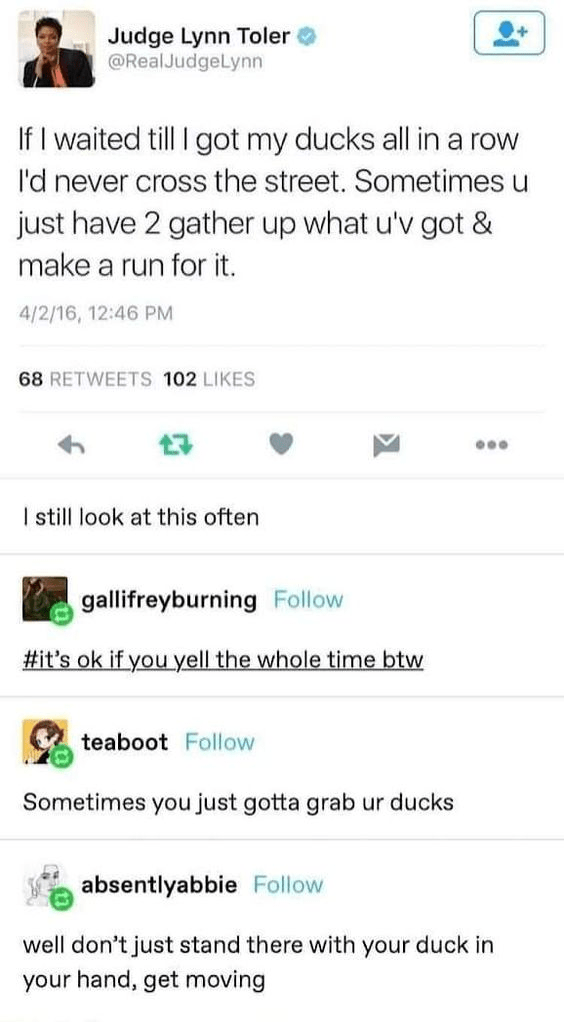
Task: Open Judge Lynn Toler profile picture
Action: 58,49
